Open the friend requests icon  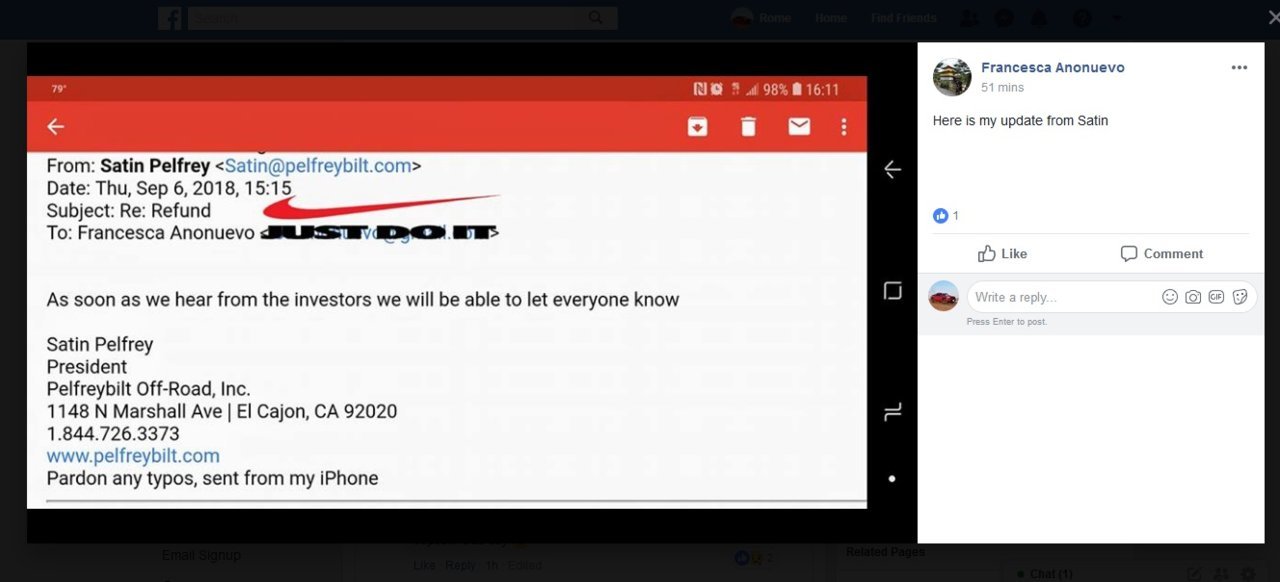(968, 18)
